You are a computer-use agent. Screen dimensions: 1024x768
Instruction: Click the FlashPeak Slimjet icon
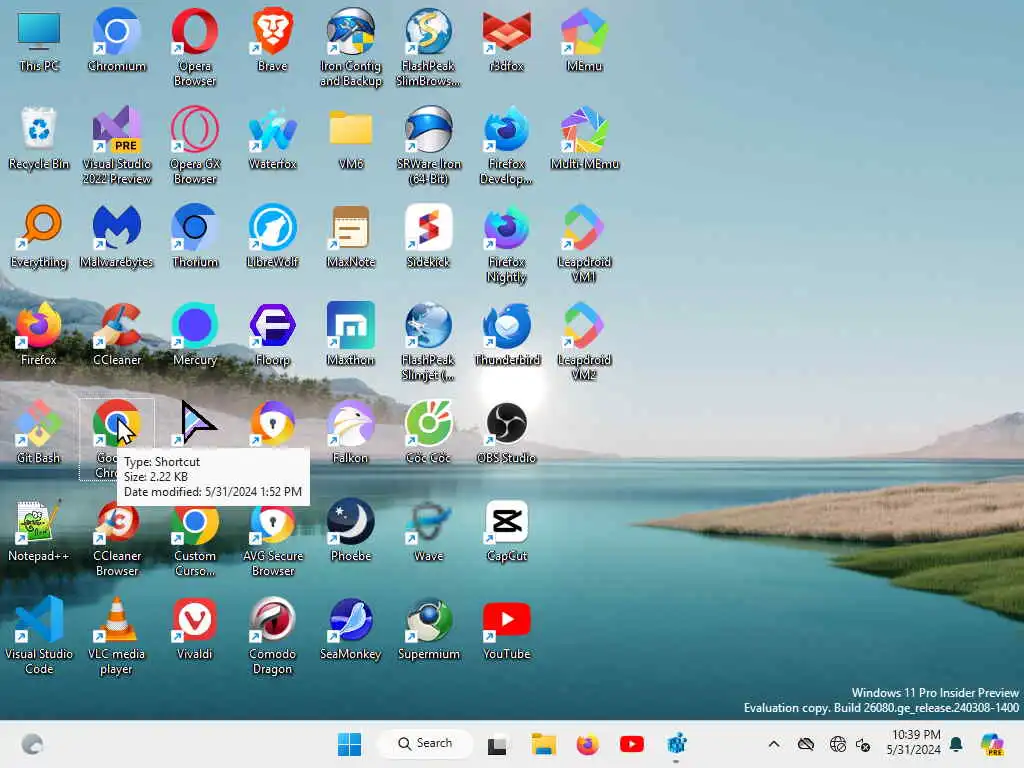(428, 341)
